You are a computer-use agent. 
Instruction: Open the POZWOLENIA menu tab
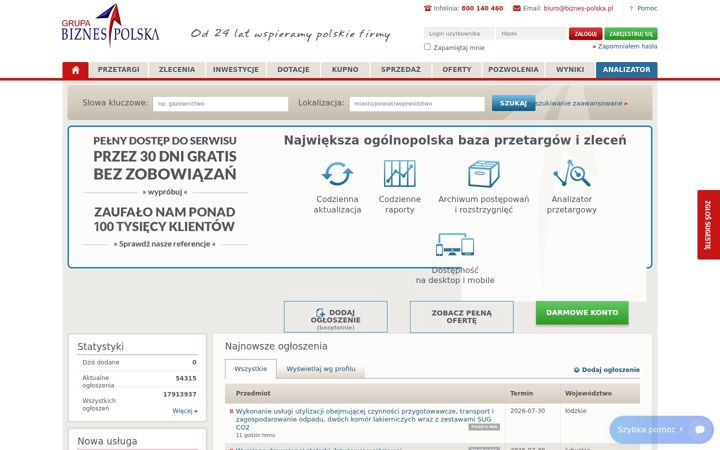[x=513, y=70]
